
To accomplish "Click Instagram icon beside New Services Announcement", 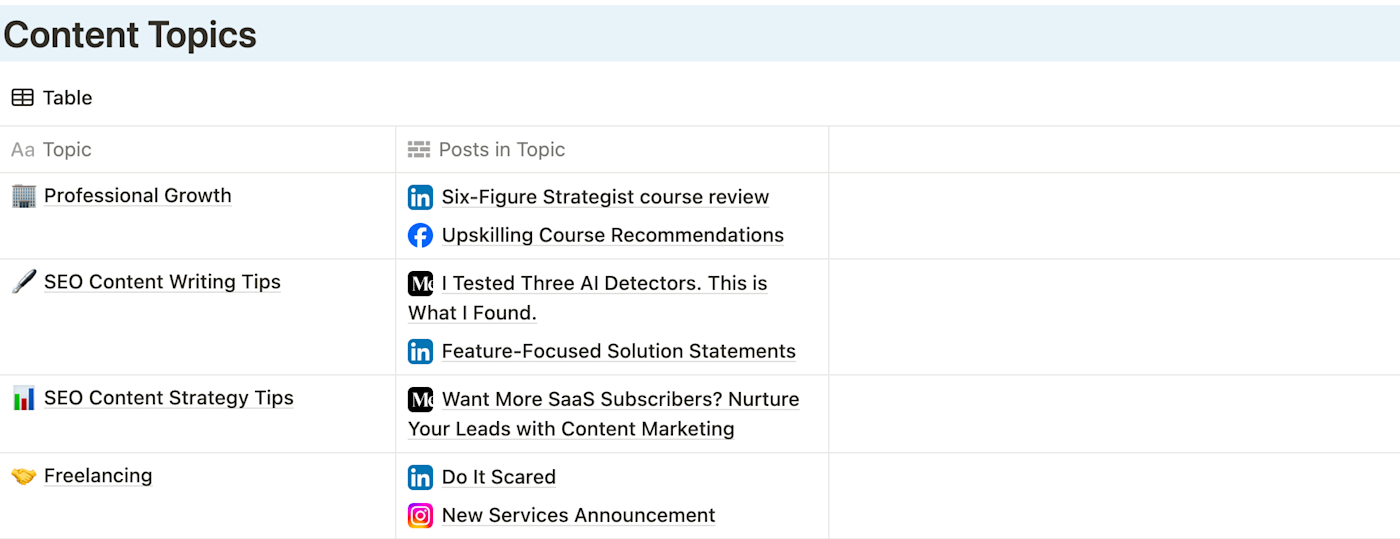I will (x=420, y=516).
